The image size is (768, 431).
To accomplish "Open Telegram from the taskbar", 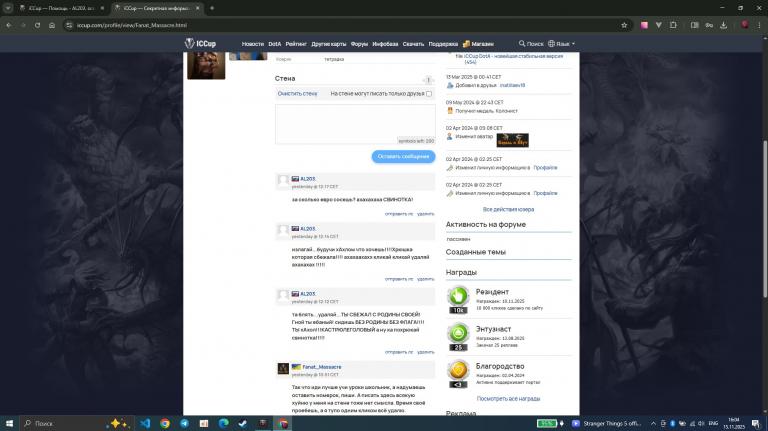I will point(184,423).
